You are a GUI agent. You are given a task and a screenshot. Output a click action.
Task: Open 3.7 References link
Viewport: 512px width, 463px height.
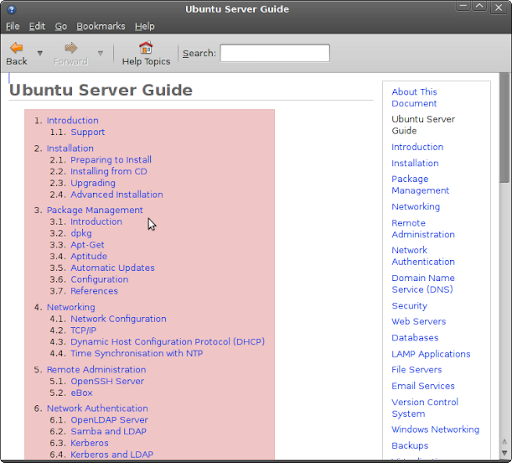[x=94, y=291]
